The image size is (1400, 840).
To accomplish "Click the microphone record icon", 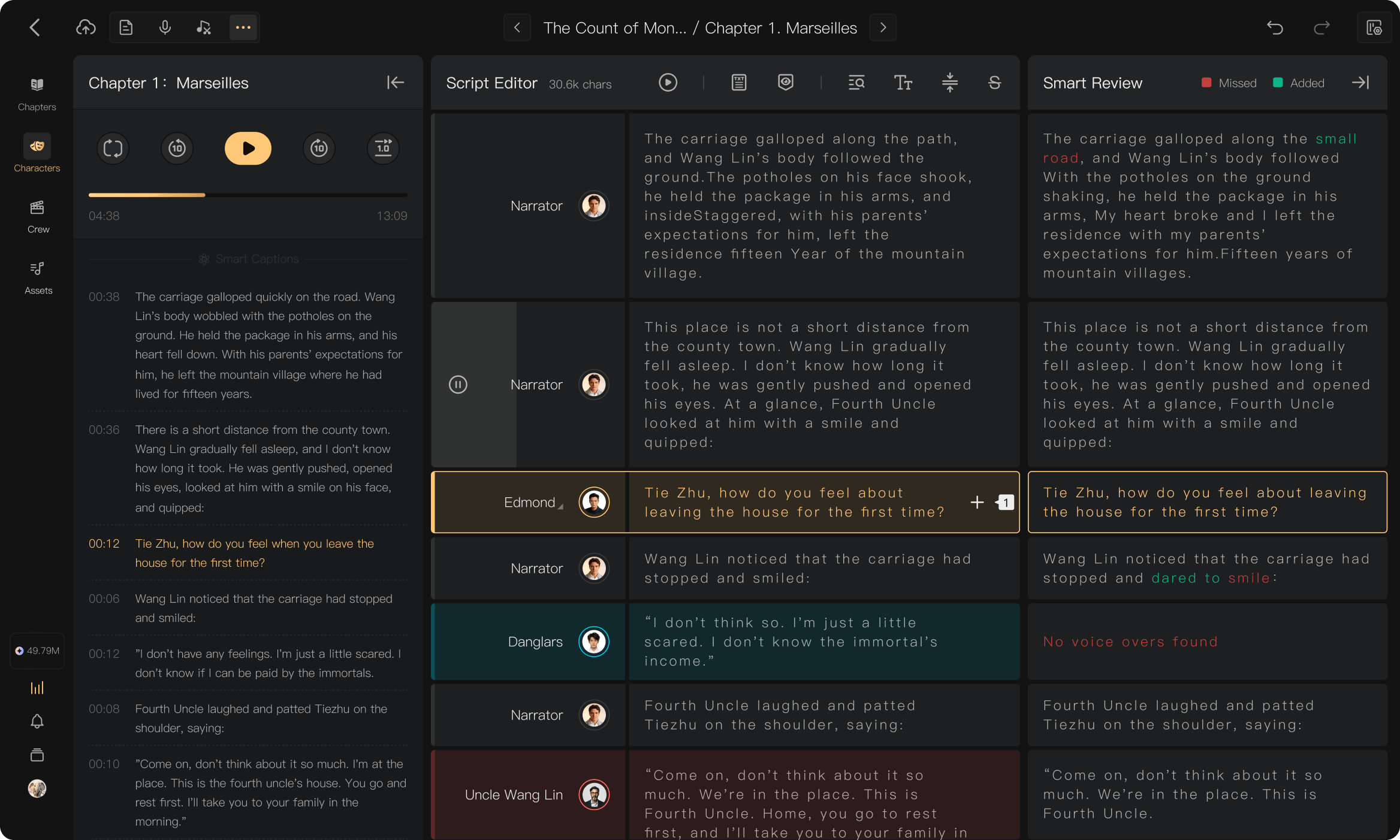I will pyautogui.click(x=165, y=28).
